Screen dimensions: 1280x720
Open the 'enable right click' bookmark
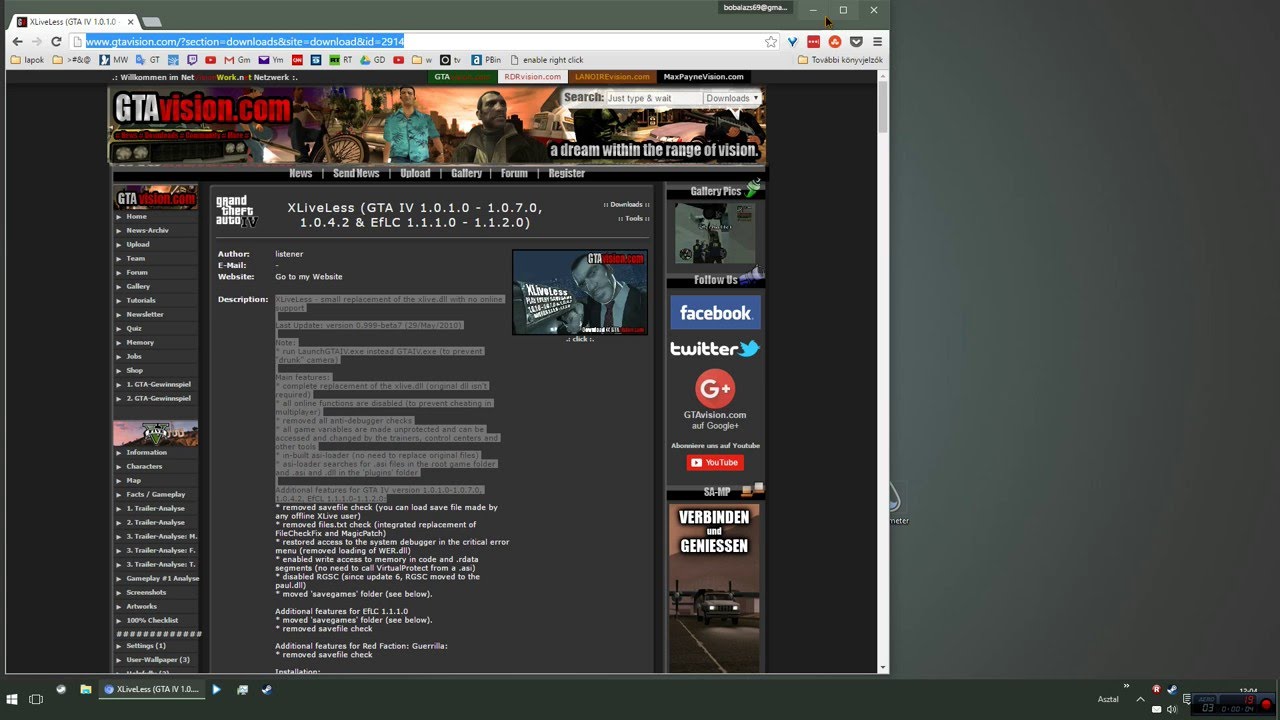pos(546,60)
